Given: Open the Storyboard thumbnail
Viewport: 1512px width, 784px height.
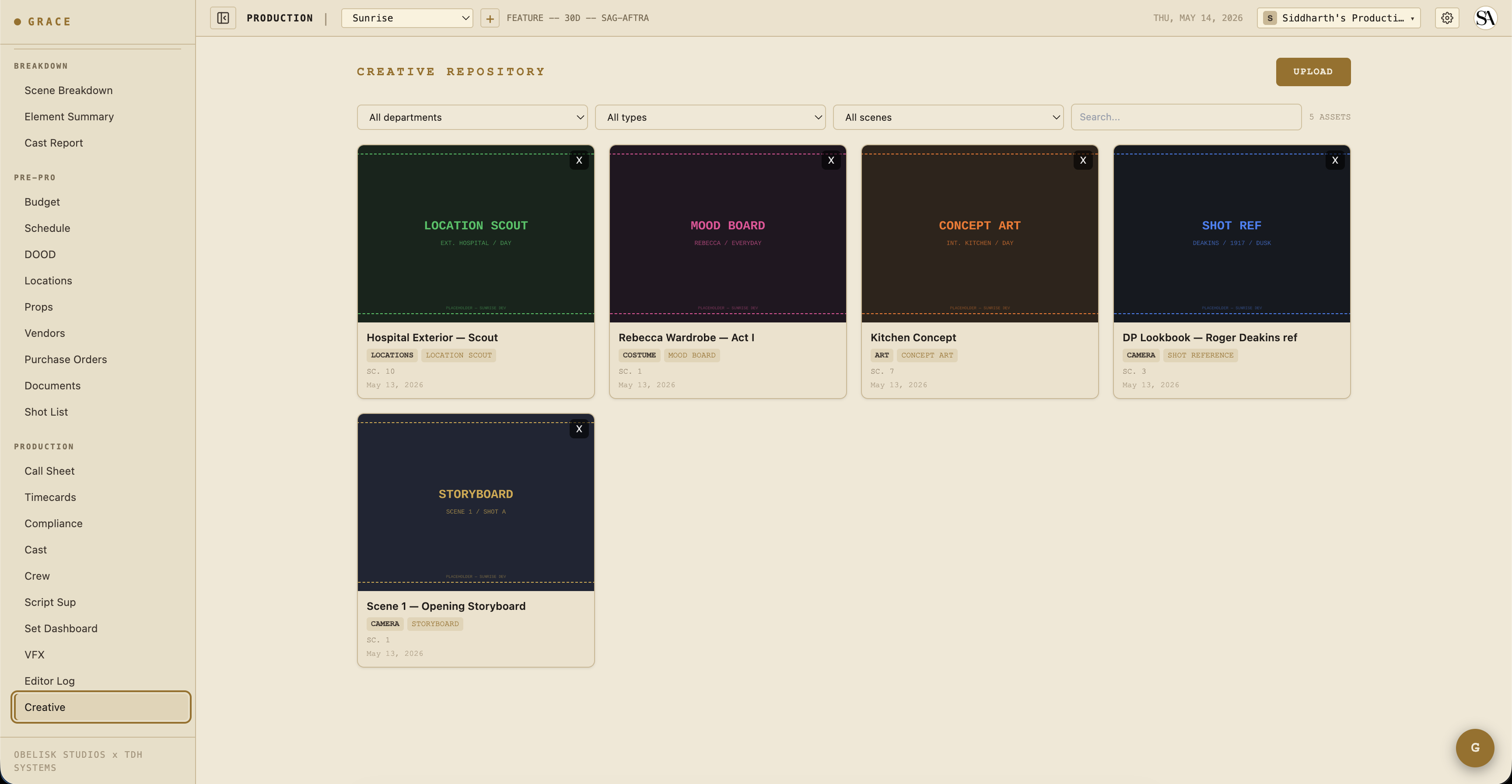Looking at the screenshot, I should click(x=476, y=502).
